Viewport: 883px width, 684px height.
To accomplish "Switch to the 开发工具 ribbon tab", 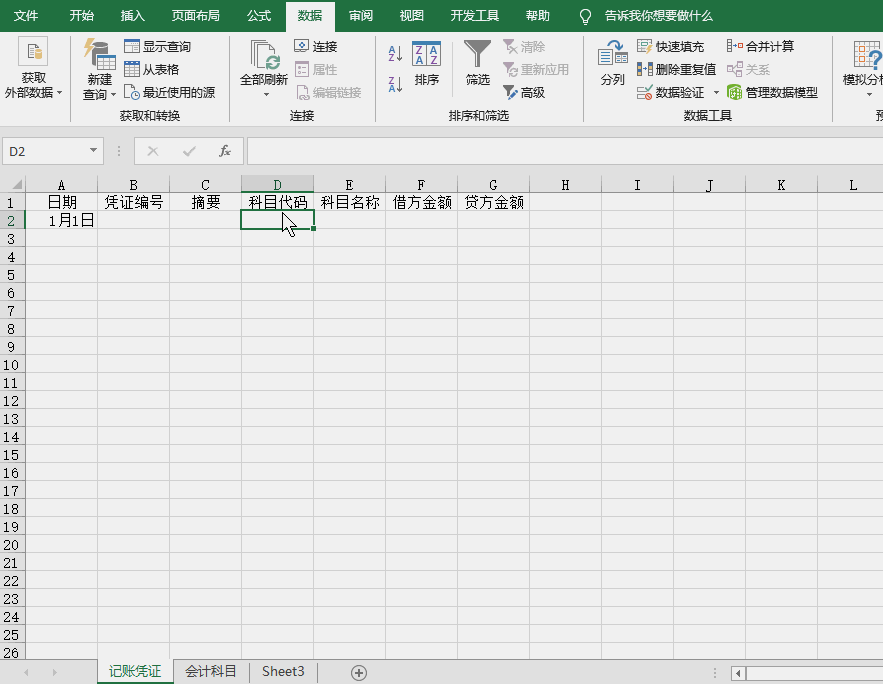I will (475, 16).
